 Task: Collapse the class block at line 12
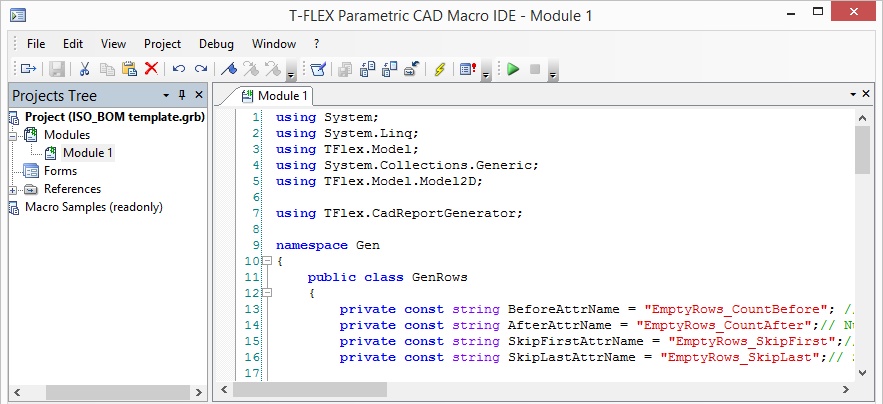point(267,292)
